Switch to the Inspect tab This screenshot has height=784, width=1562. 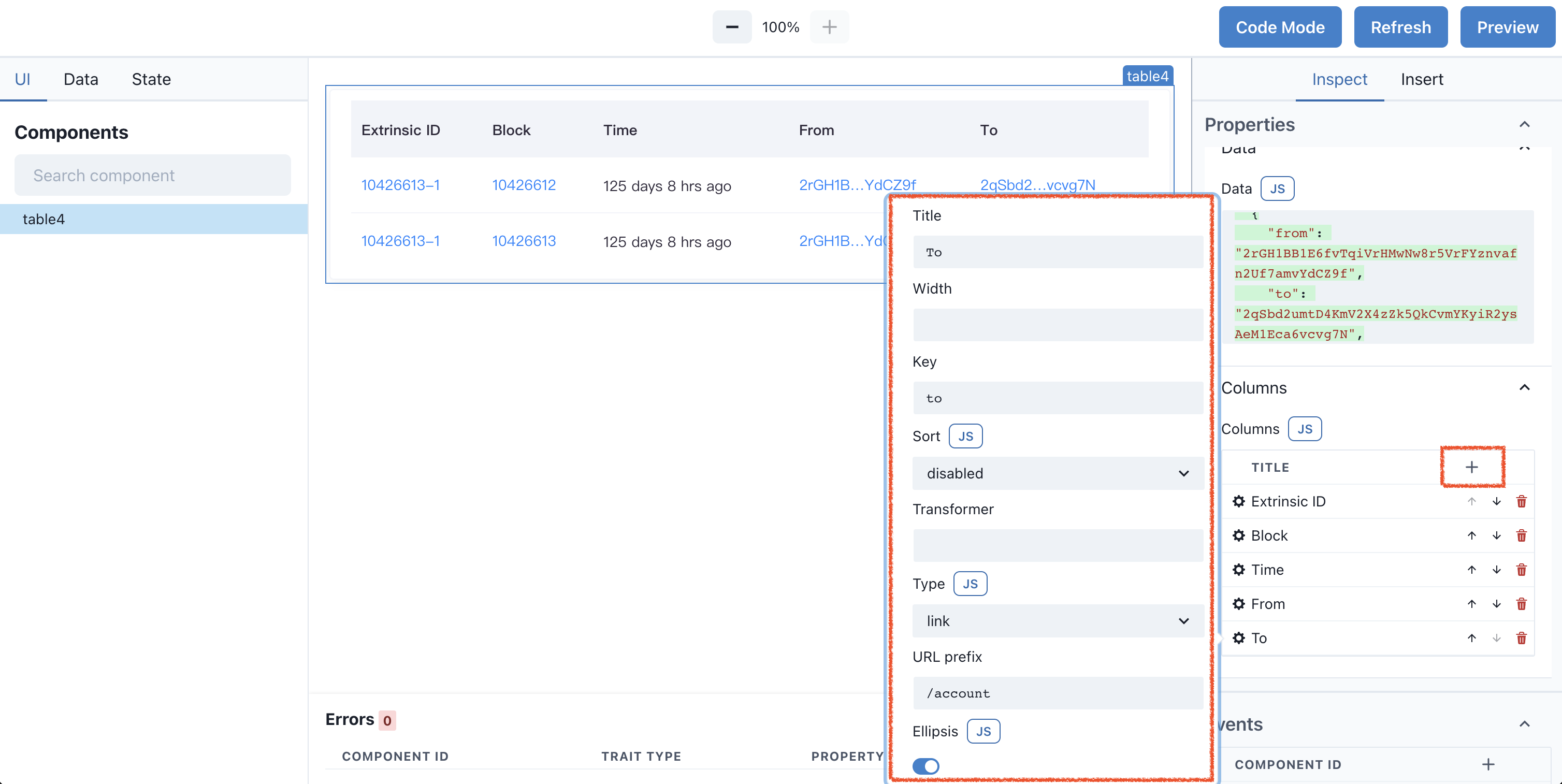(x=1339, y=79)
